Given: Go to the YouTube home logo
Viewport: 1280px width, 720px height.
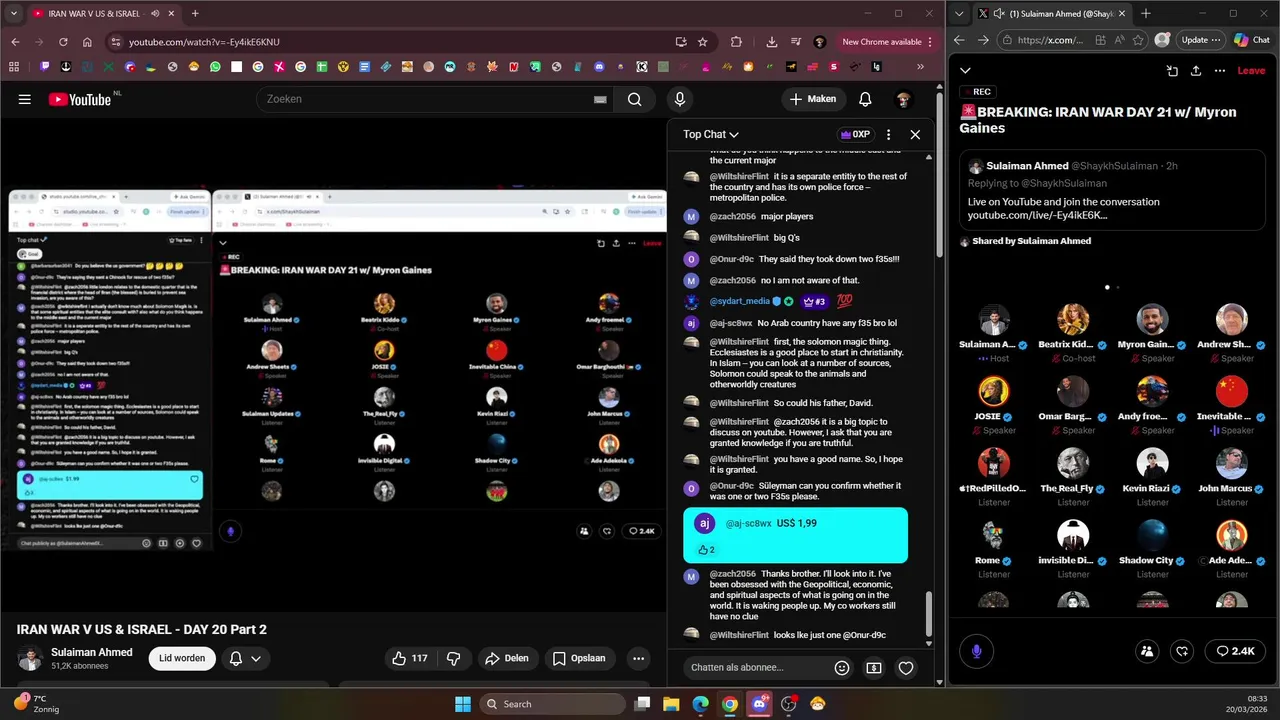Looking at the screenshot, I should 81,99.
